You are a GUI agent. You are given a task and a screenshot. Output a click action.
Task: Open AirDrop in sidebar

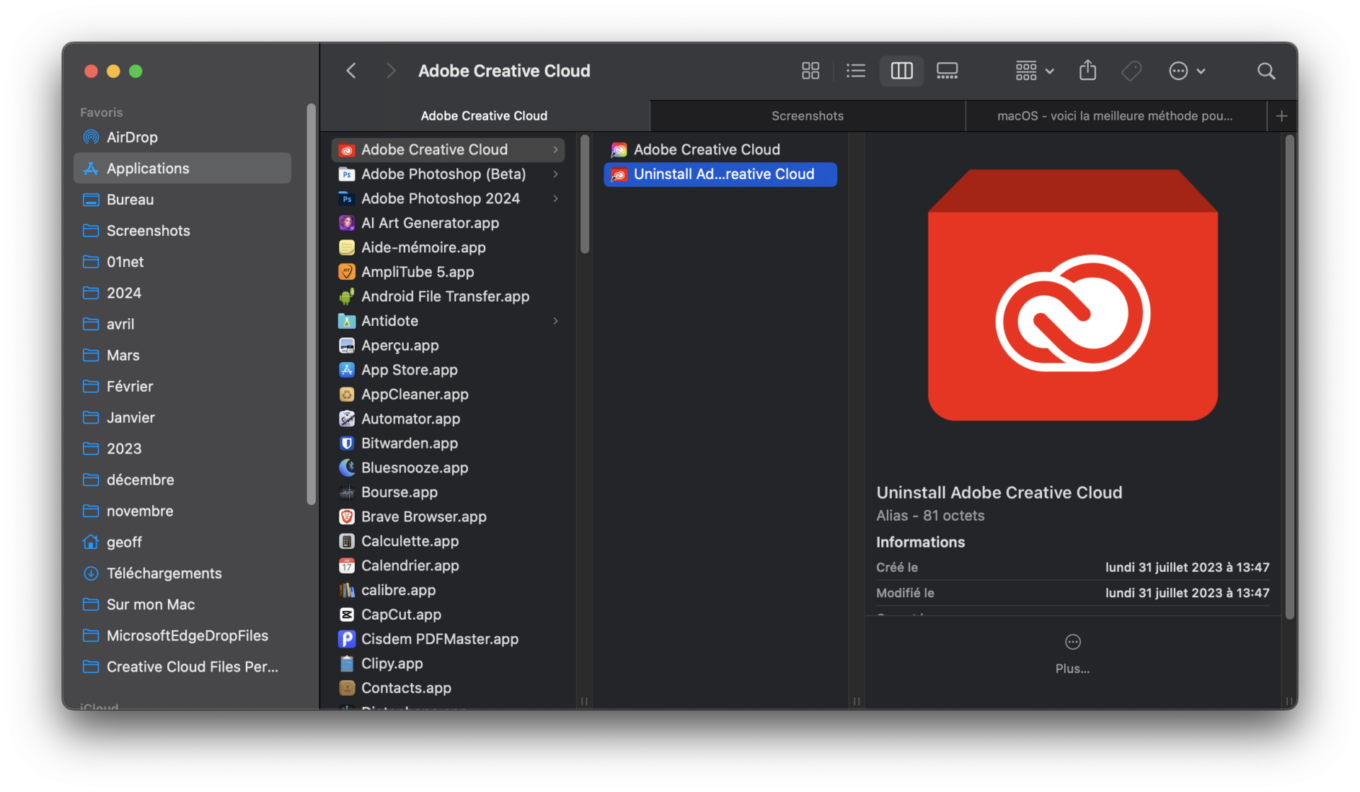pyautogui.click(x=182, y=137)
